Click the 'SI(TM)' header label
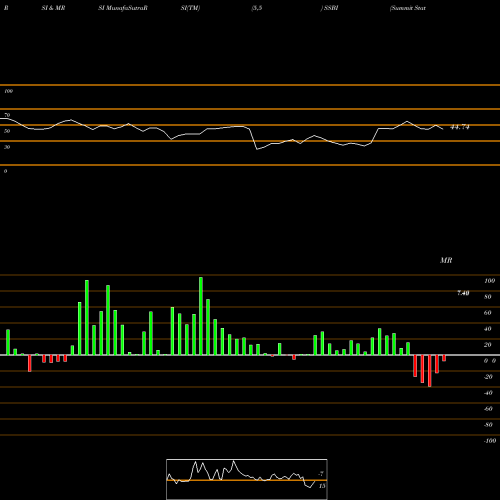The height and width of the screenshot is (500, 500). click(x=190, y=8)
